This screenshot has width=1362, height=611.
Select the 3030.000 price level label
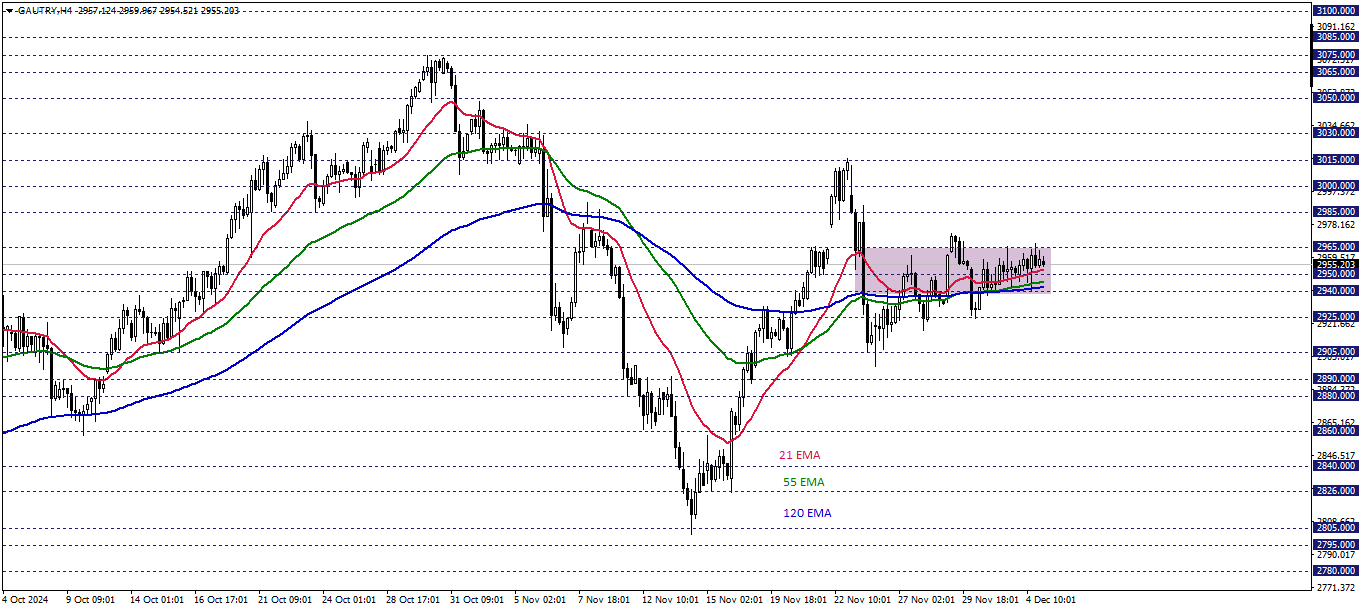coord(1335,133)
